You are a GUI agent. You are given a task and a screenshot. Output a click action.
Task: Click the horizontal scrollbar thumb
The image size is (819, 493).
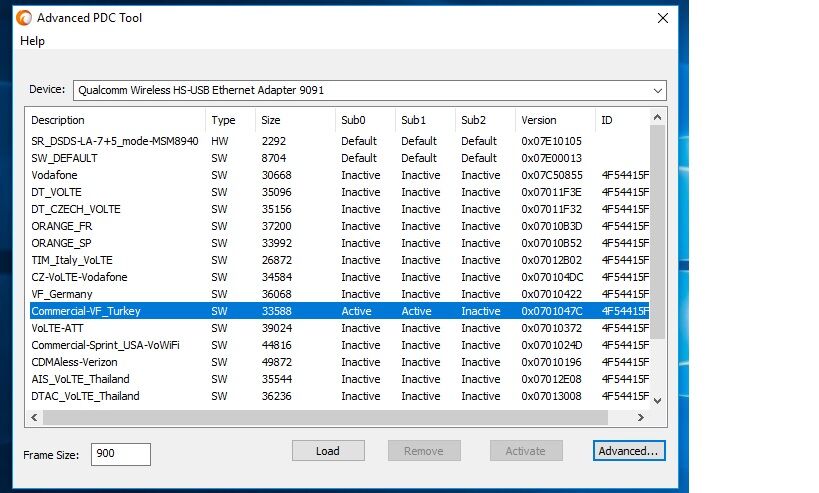pos(325,417)
